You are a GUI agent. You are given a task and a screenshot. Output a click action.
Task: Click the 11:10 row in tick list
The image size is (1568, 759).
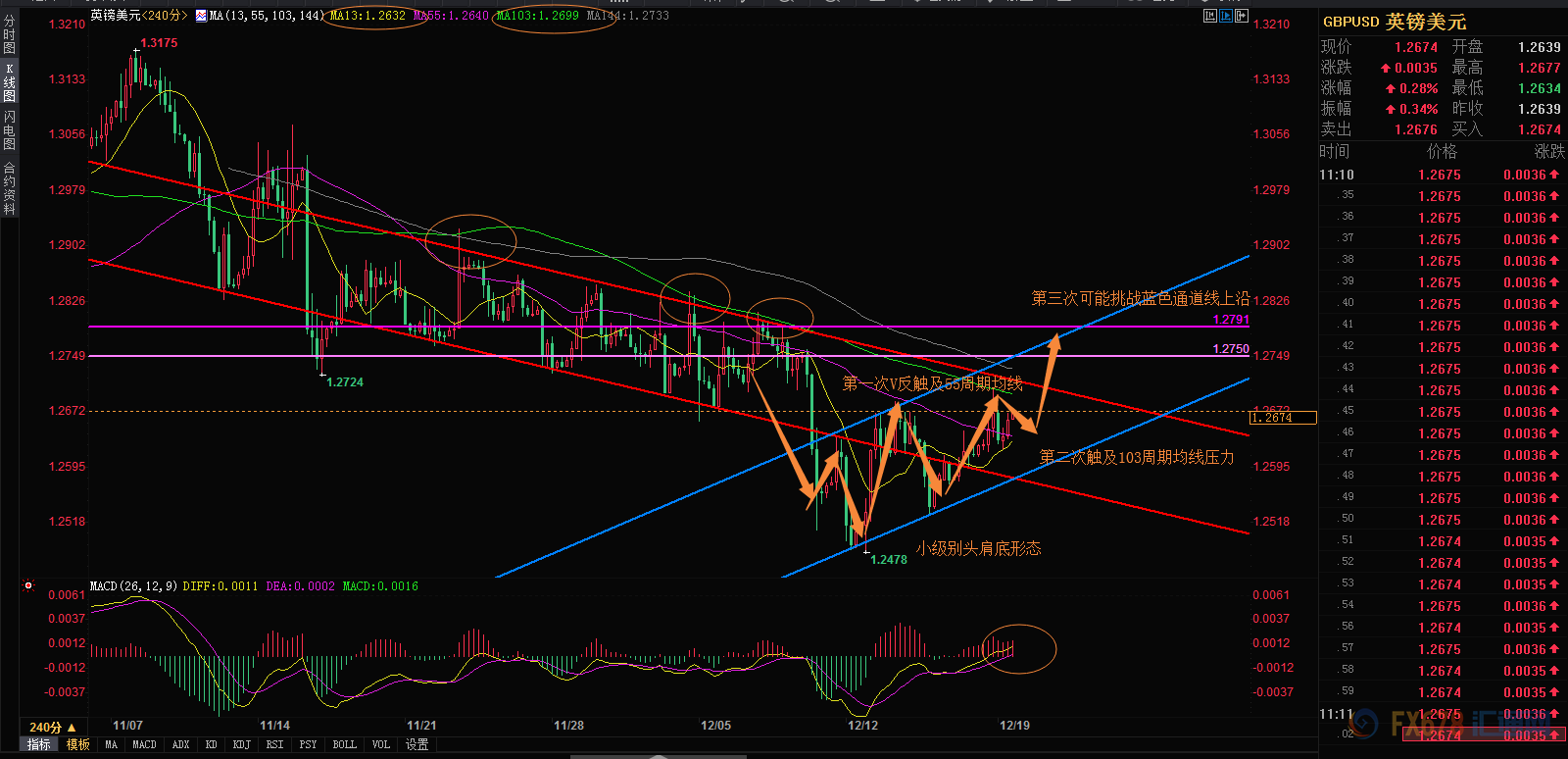click(1441, 175)
